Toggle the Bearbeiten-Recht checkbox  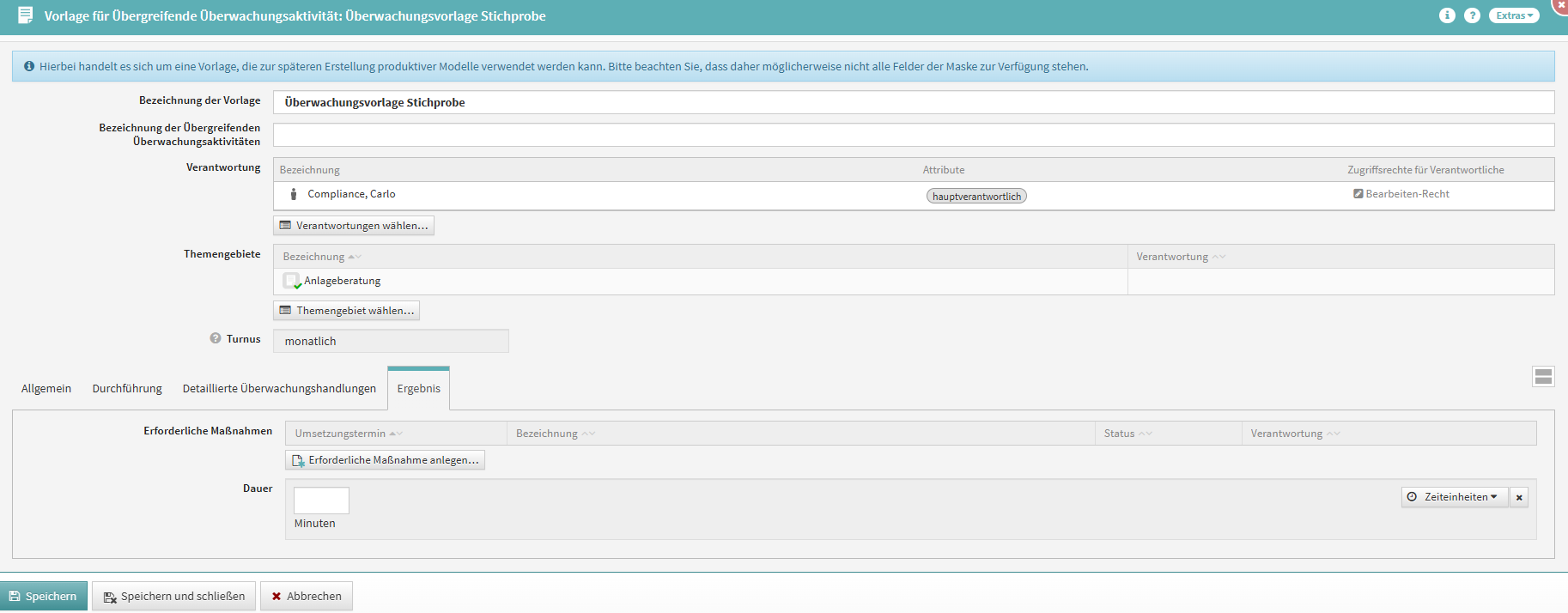point(1358,194)
